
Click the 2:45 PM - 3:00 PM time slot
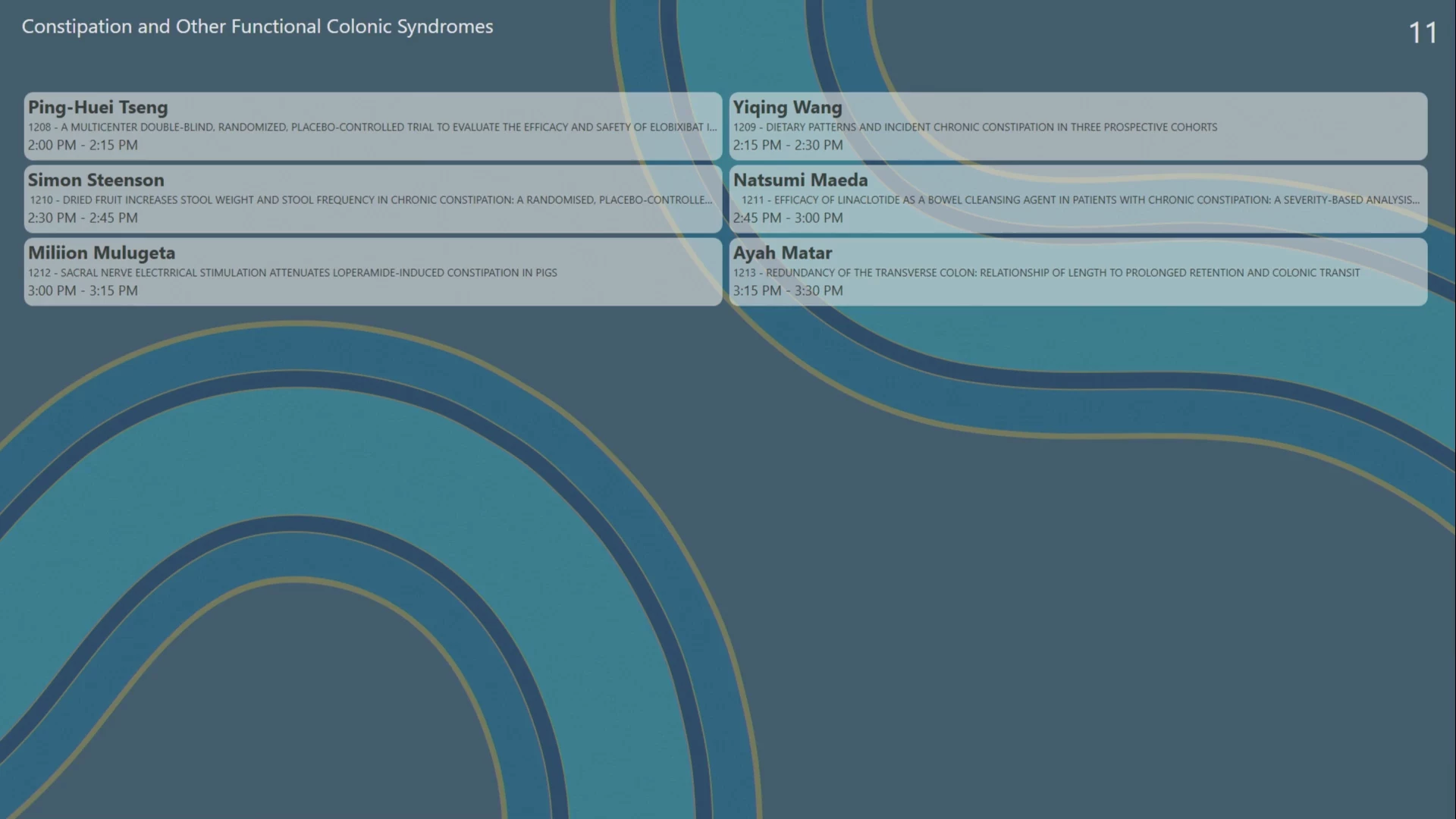(x=788, y=218)
